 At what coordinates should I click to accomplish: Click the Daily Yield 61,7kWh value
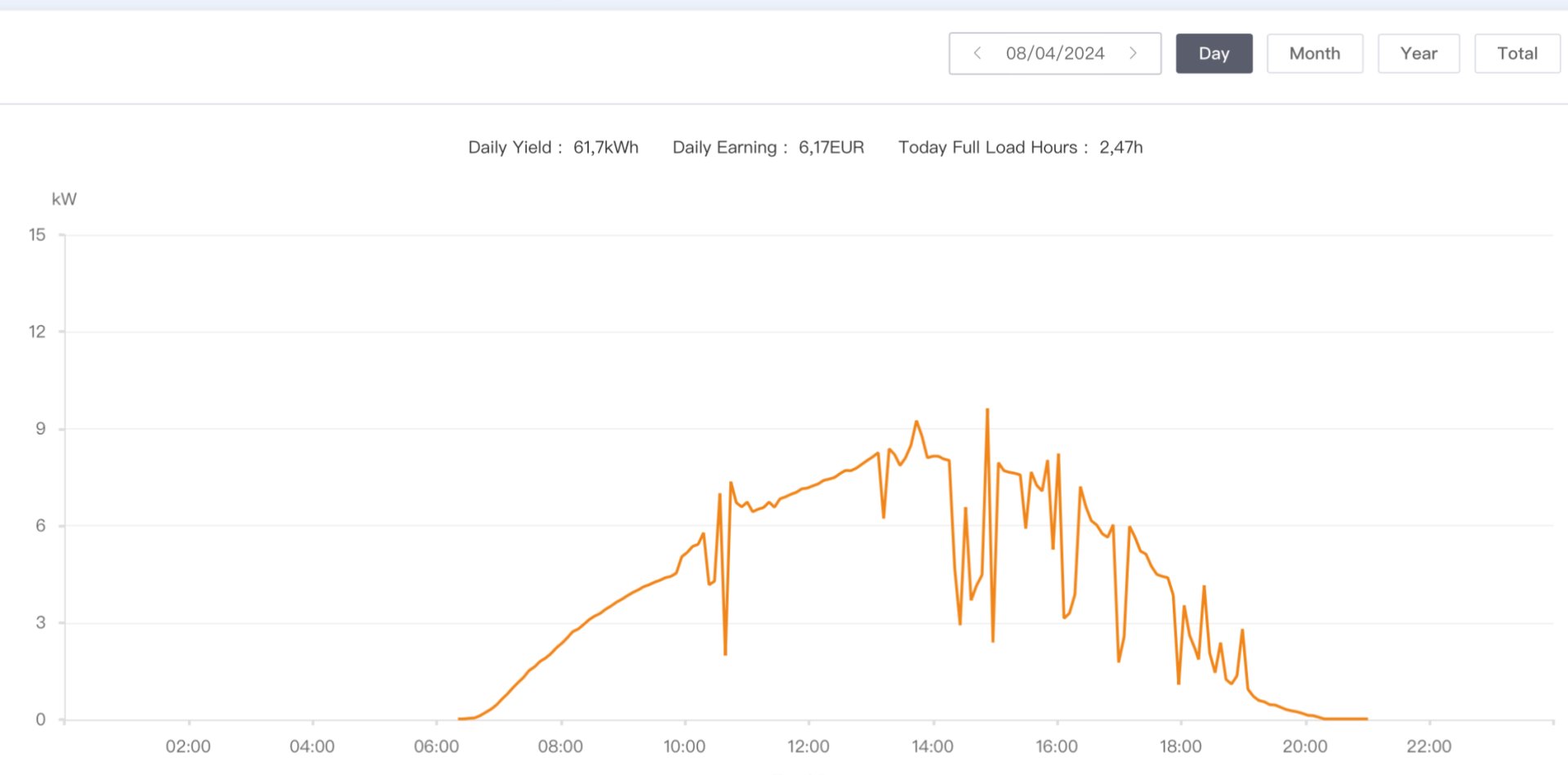[605, 147]
